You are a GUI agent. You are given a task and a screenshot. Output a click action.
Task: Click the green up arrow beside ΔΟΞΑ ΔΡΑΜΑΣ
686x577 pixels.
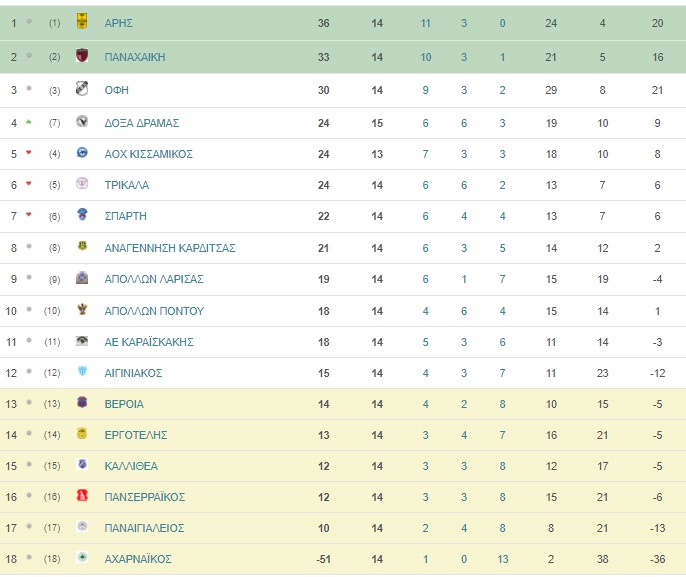pyautogui.click(x=28, y=122)
